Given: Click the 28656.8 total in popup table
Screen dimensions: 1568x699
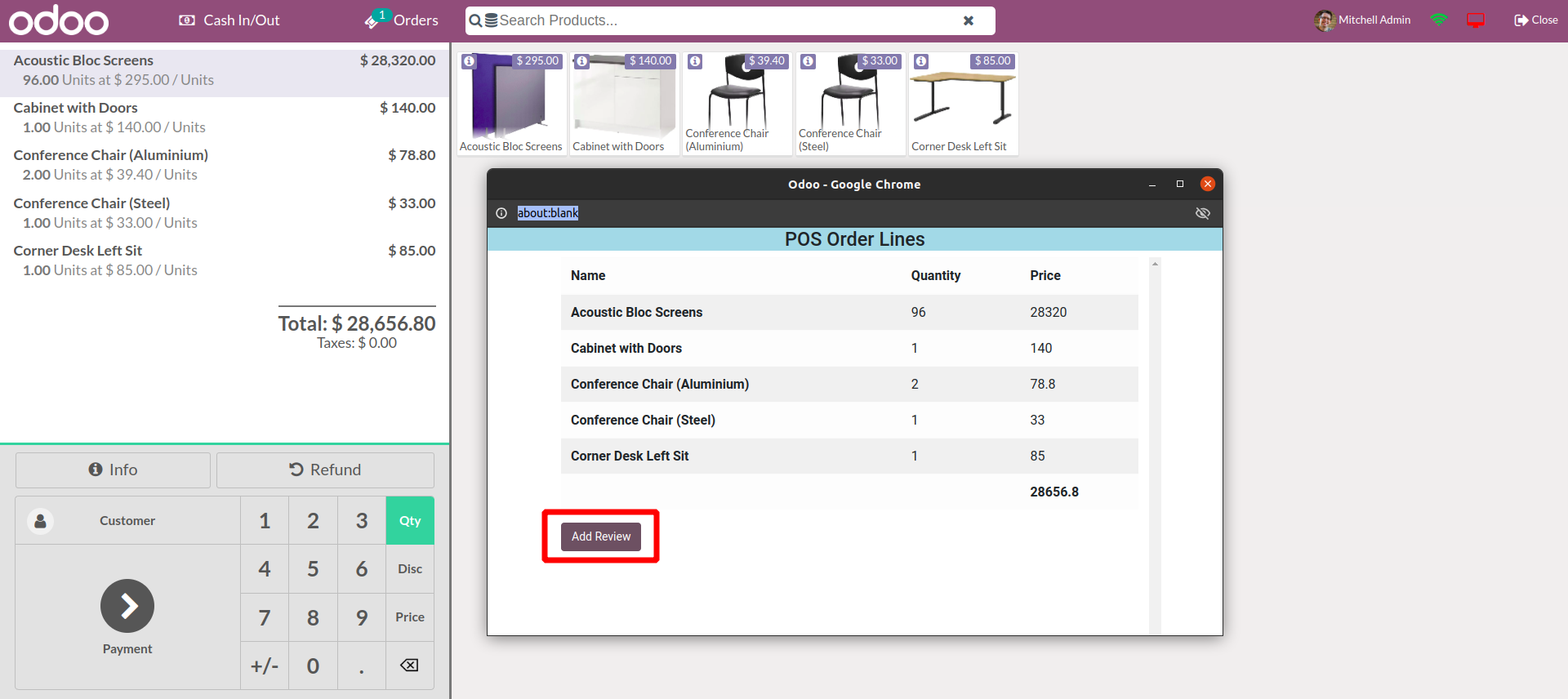Looking at the screenshot, I should 1054,492.
